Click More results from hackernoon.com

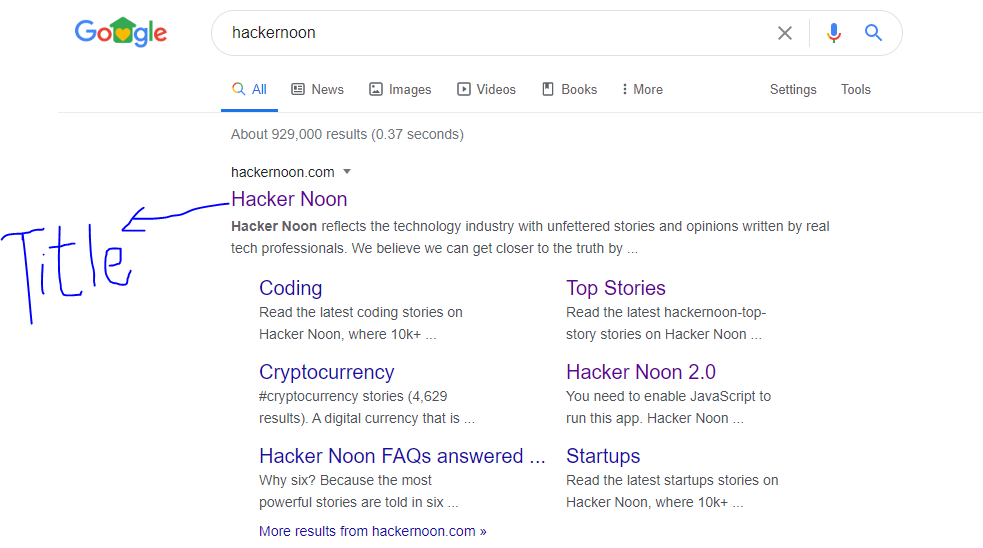pos(372,531)
